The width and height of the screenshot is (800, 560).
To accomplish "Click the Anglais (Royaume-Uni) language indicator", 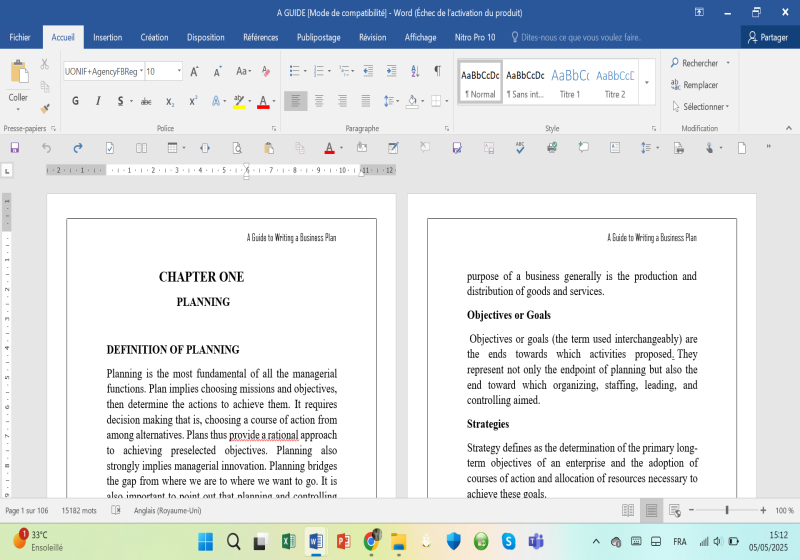I will [x=167, y=510].
